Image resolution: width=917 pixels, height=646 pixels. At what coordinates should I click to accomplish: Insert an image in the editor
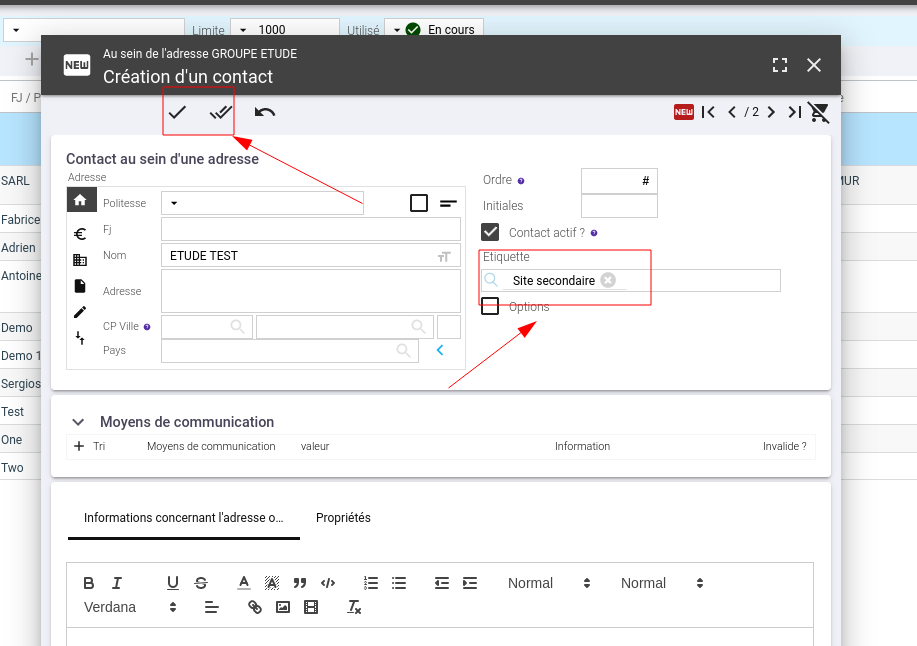coord(283,607)
